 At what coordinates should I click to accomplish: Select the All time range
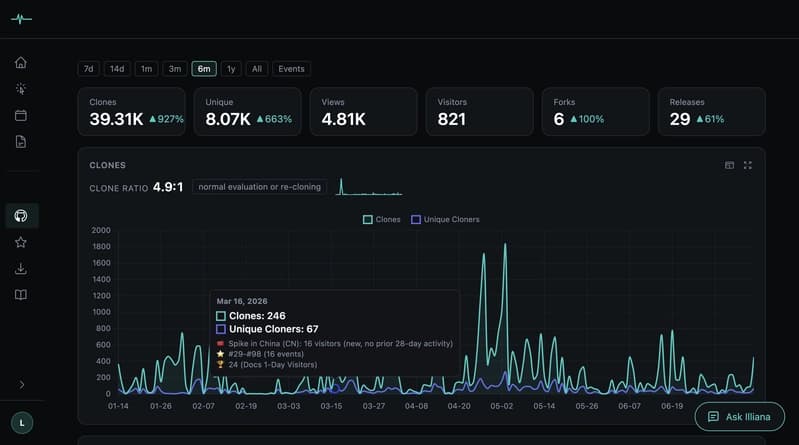click(x=257, y=69)
